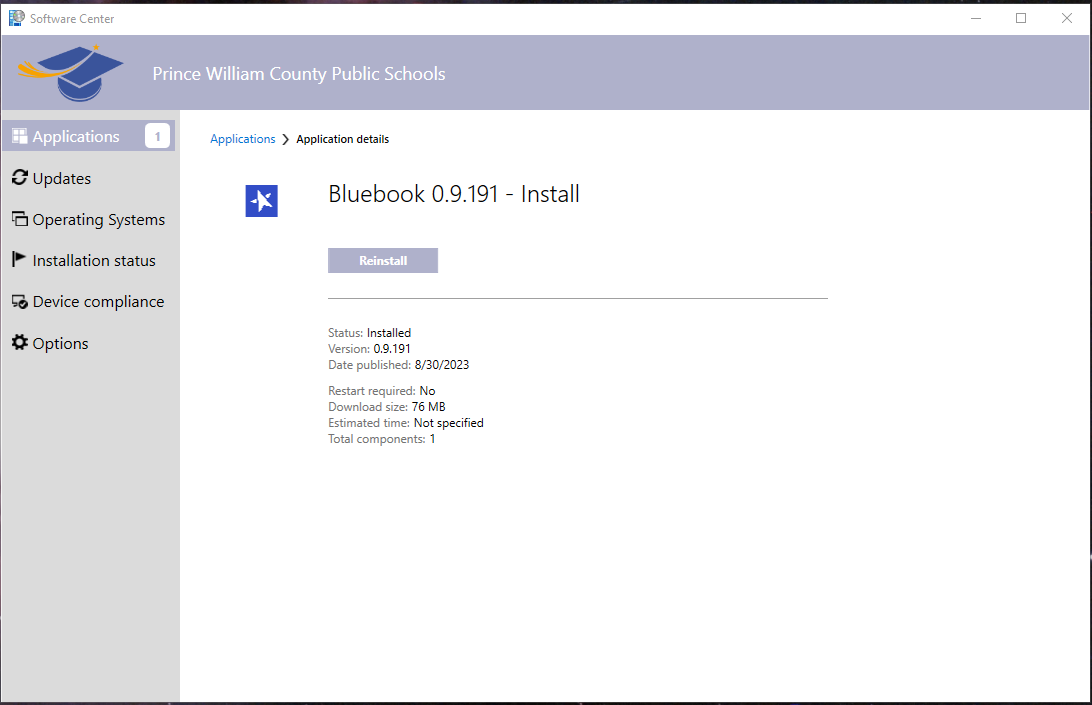This screenshot has height=705, width=1092.
Task: Click the Bluebook 0.9.191 - Install title
Action: (x=453, y=194)
